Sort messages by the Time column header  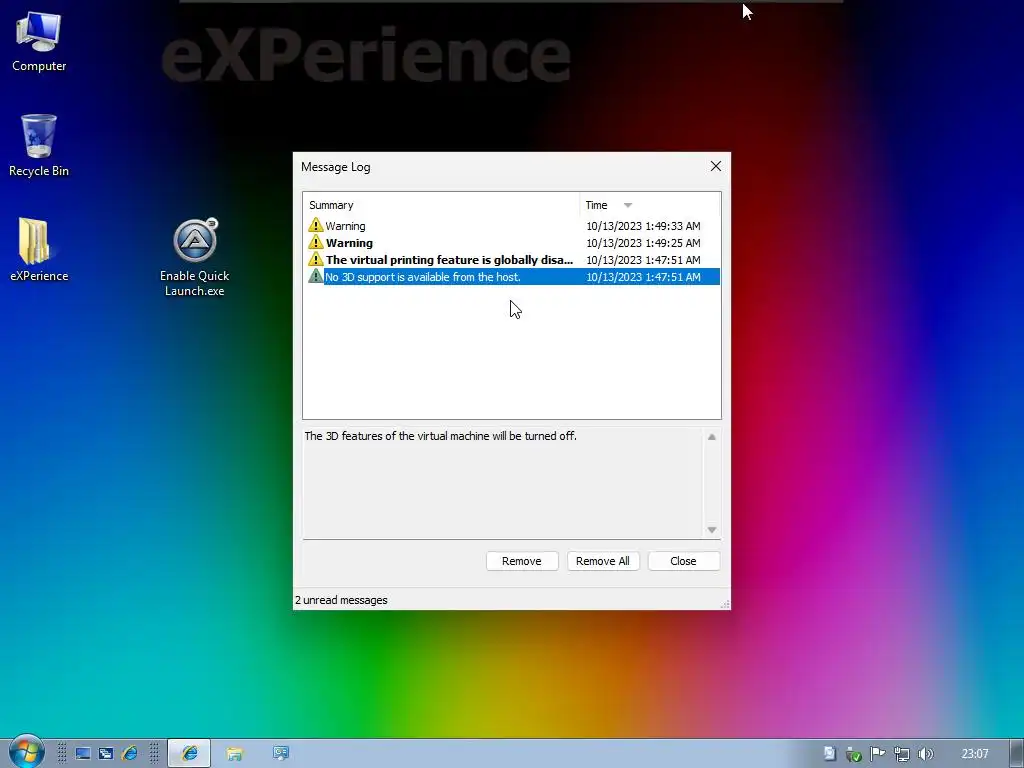click(x=650, y=205)
